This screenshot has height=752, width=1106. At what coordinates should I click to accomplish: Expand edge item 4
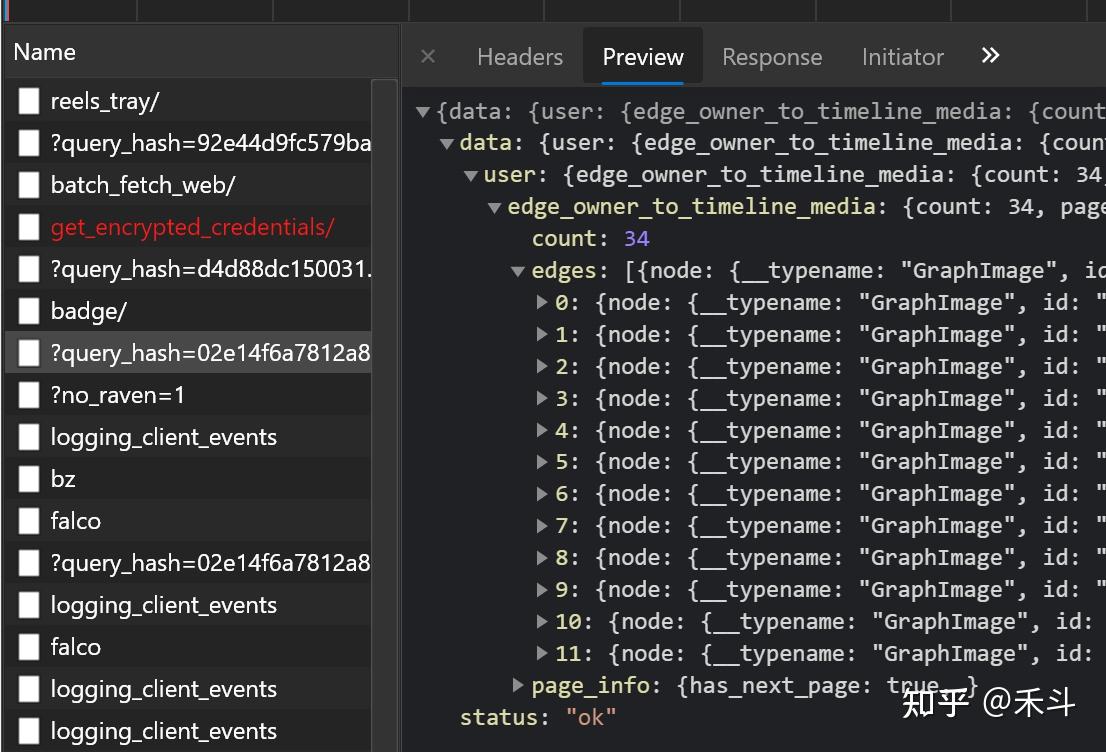click(542, 430)
